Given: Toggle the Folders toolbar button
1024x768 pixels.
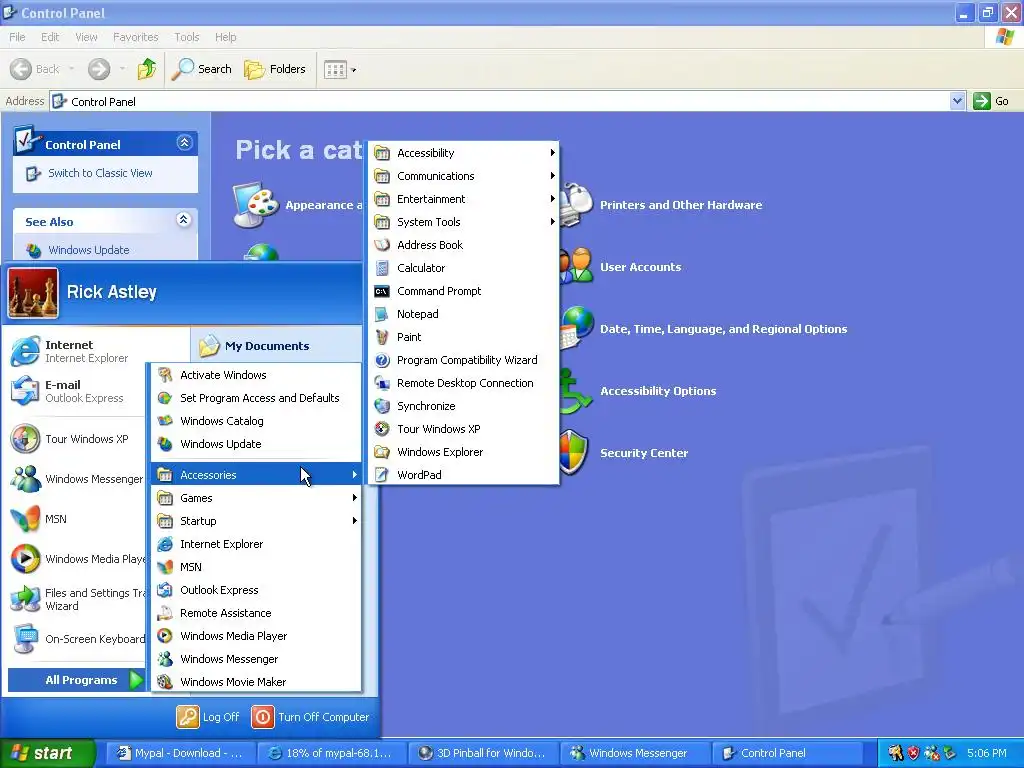Looking at the screenshot, I should click(x=274, y=69).
